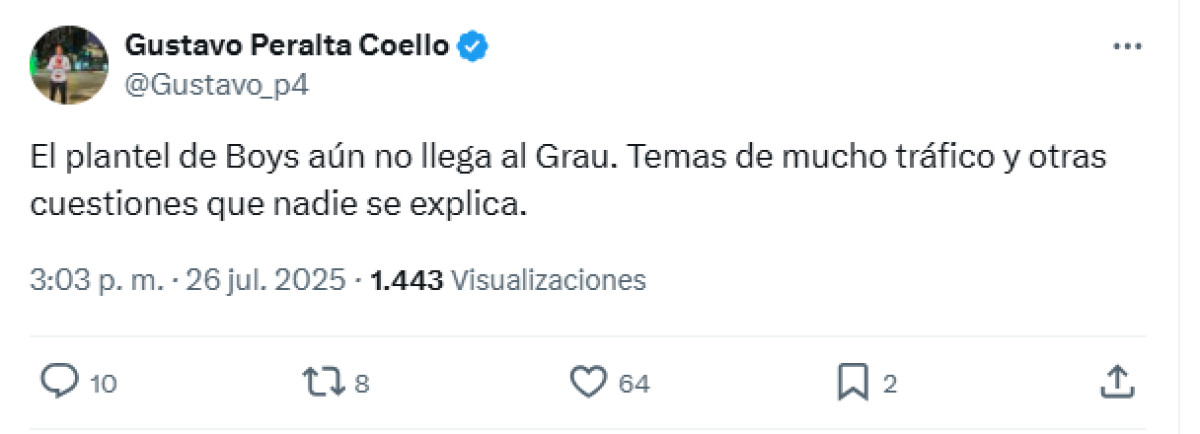Bookmark the tweet with the bookmark icon
This screenshot has width=1200, height=434.
[853, 380]
